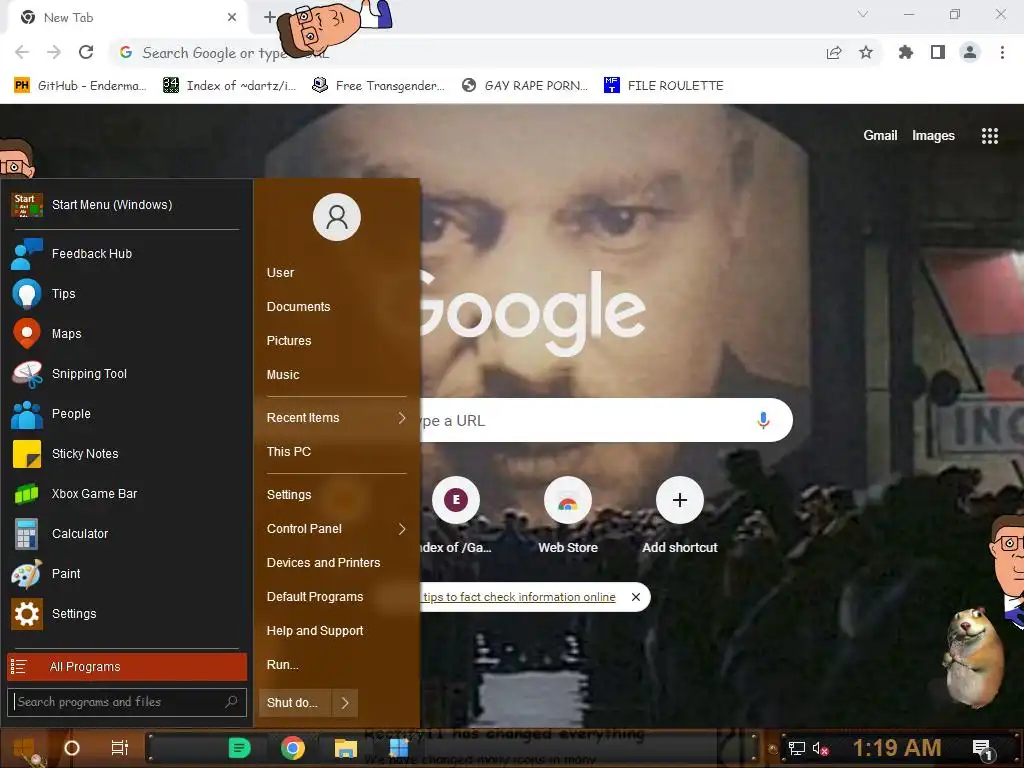
Task: Start voice search microphone
Action: pyautogui.click(x=763, y=420)
